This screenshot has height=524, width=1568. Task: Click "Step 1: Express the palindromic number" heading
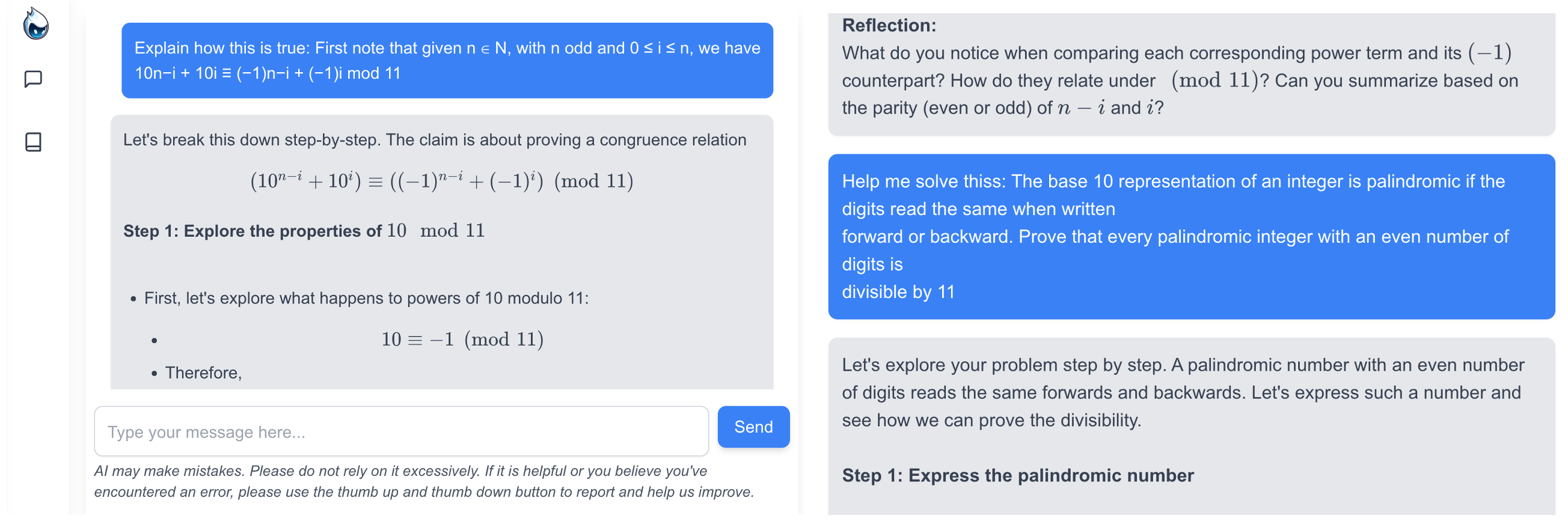[x=1018, y=475]
